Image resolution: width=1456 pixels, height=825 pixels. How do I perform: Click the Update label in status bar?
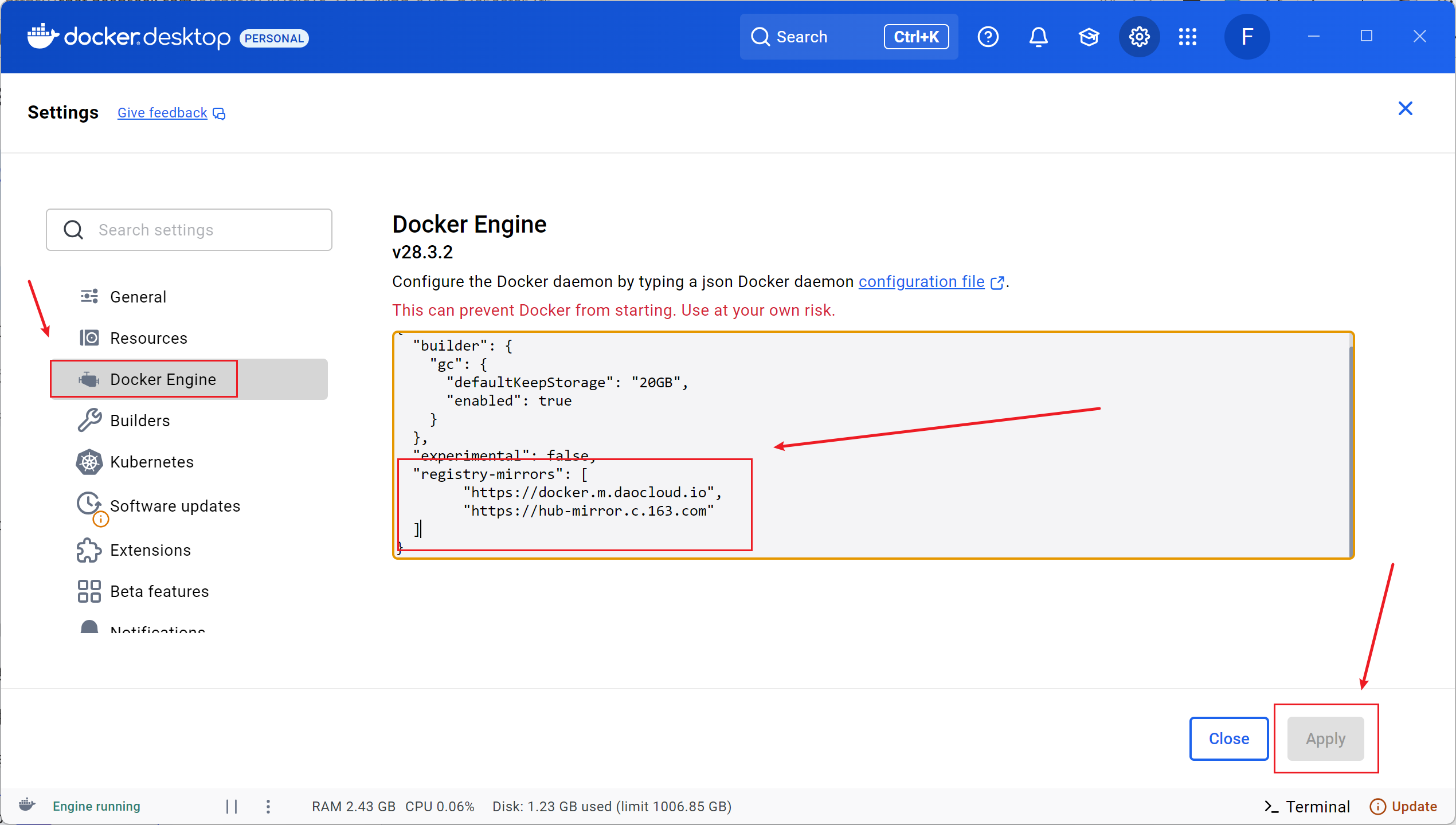click(1414, 807)
